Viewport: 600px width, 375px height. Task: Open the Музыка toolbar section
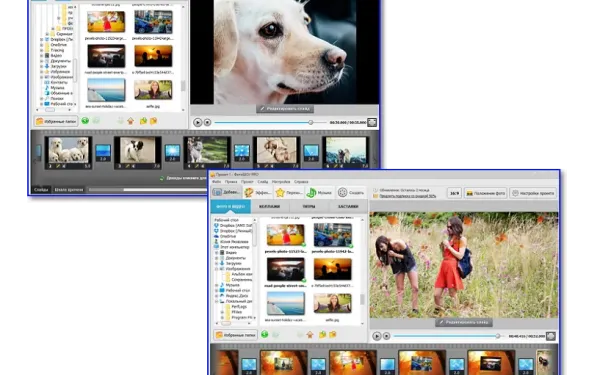(319, 192)
